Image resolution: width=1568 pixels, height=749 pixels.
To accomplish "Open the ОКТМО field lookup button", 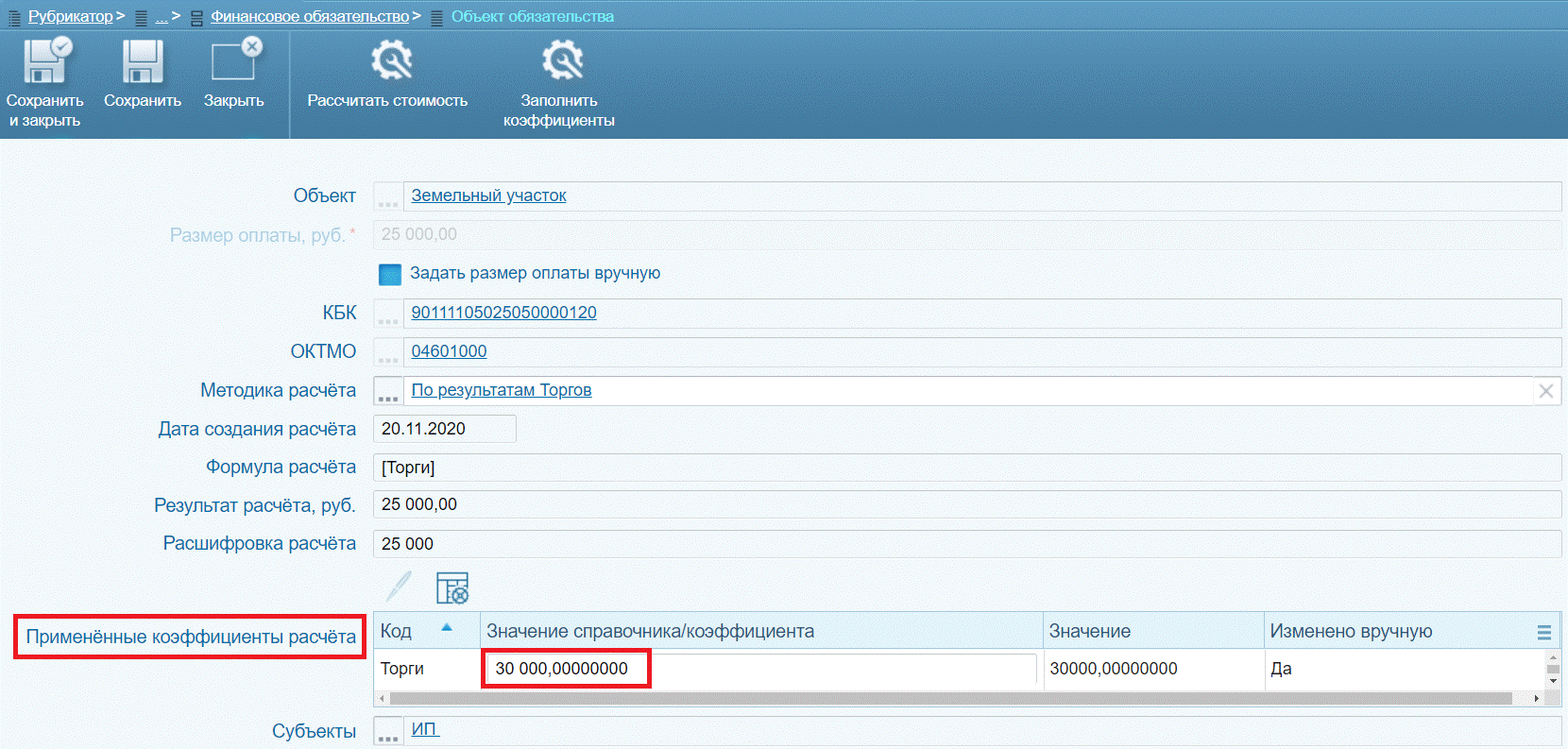I will [388, 352].
